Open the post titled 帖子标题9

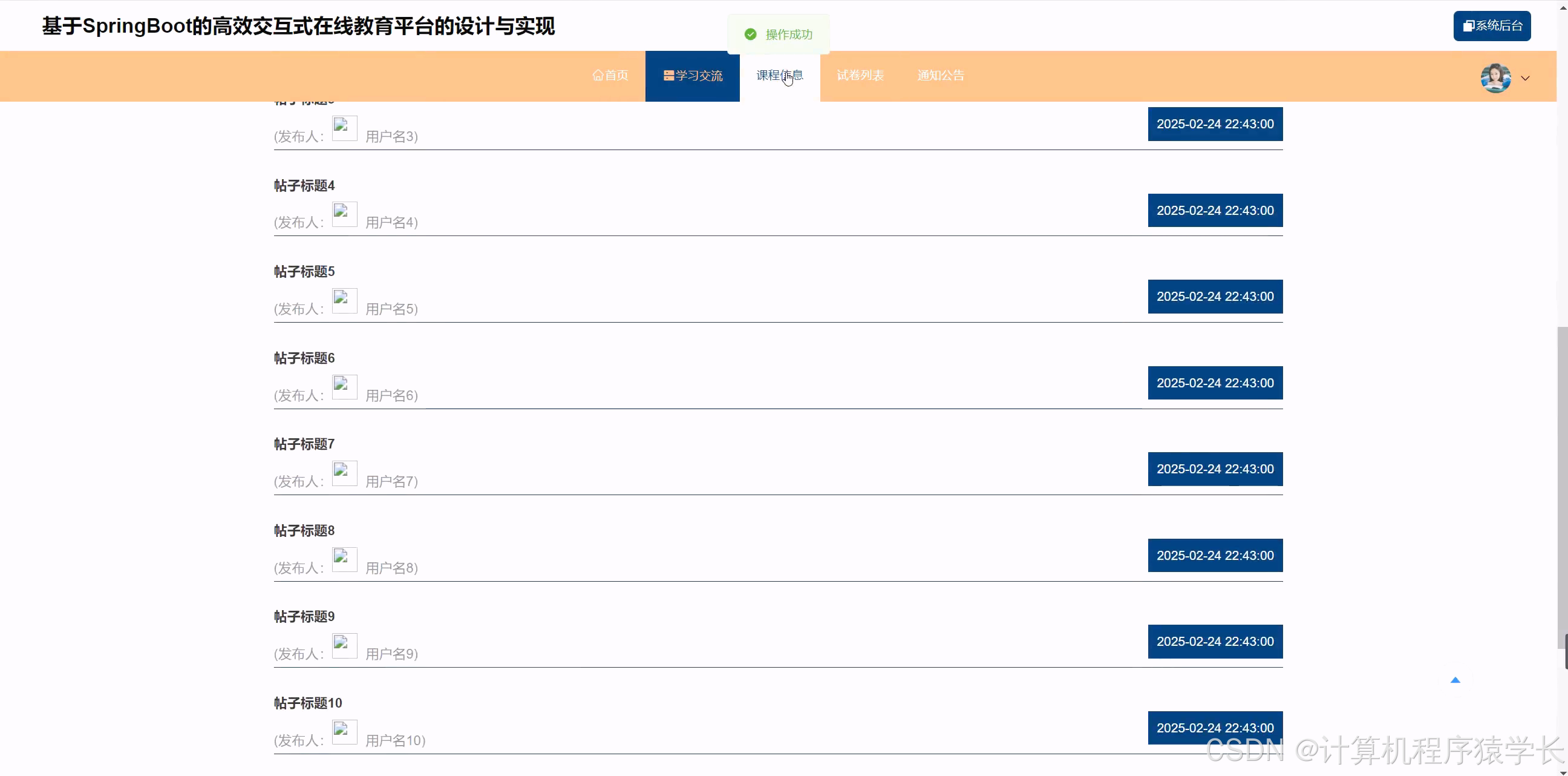click(x=304, y=617)
